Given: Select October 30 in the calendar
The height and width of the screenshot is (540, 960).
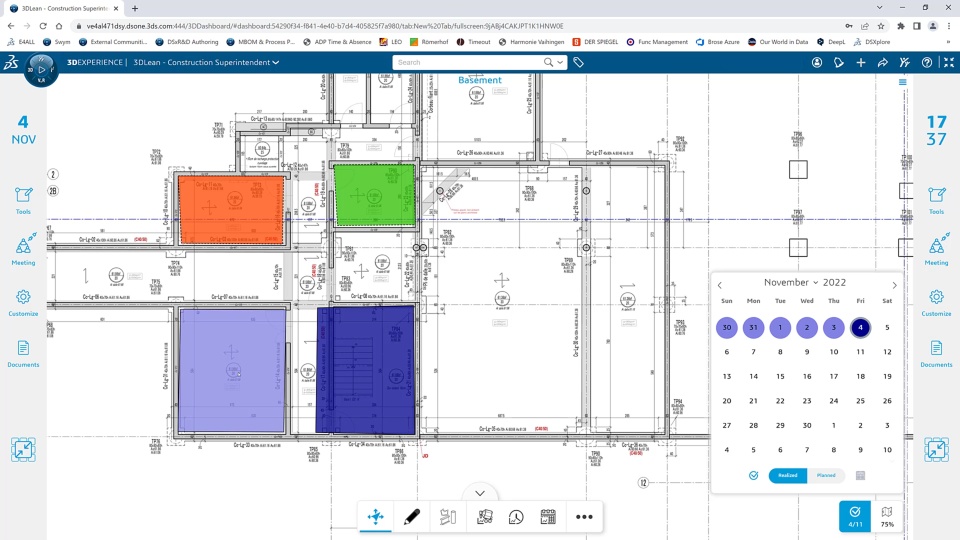Looking at the screenshot, I should coord(727,328).
